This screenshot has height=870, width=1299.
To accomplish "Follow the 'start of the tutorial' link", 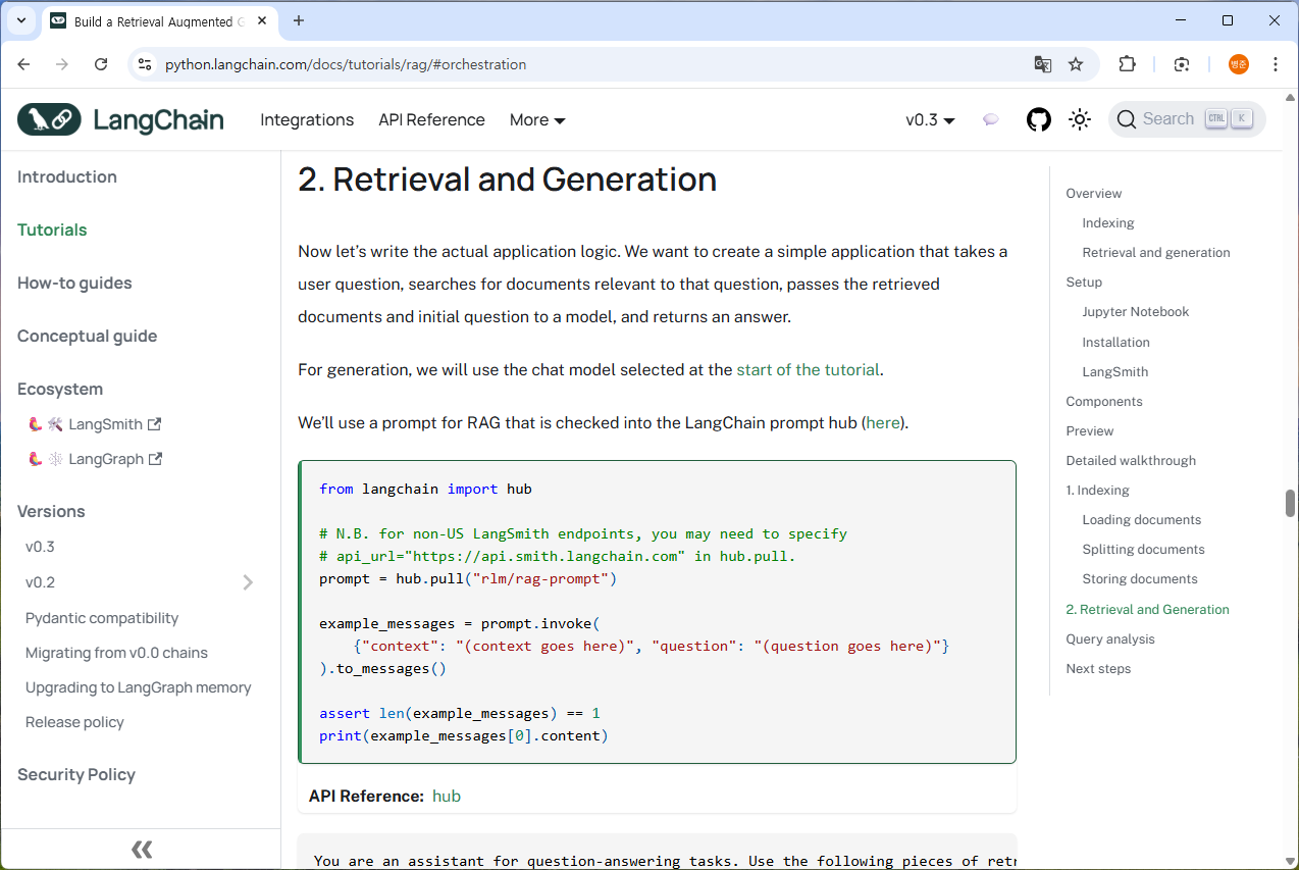I will point(808,370).
